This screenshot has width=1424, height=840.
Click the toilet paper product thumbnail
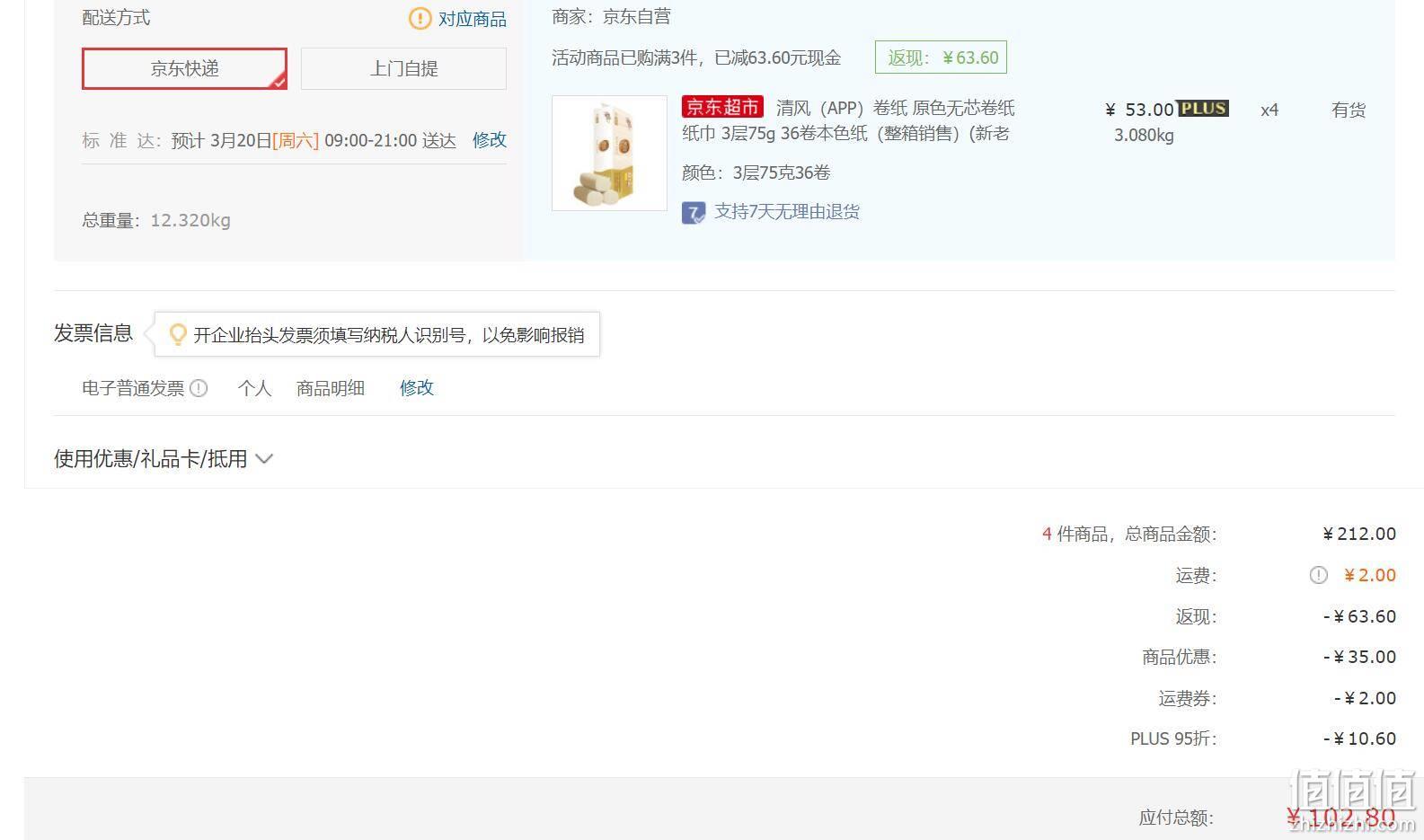(609, 154)
